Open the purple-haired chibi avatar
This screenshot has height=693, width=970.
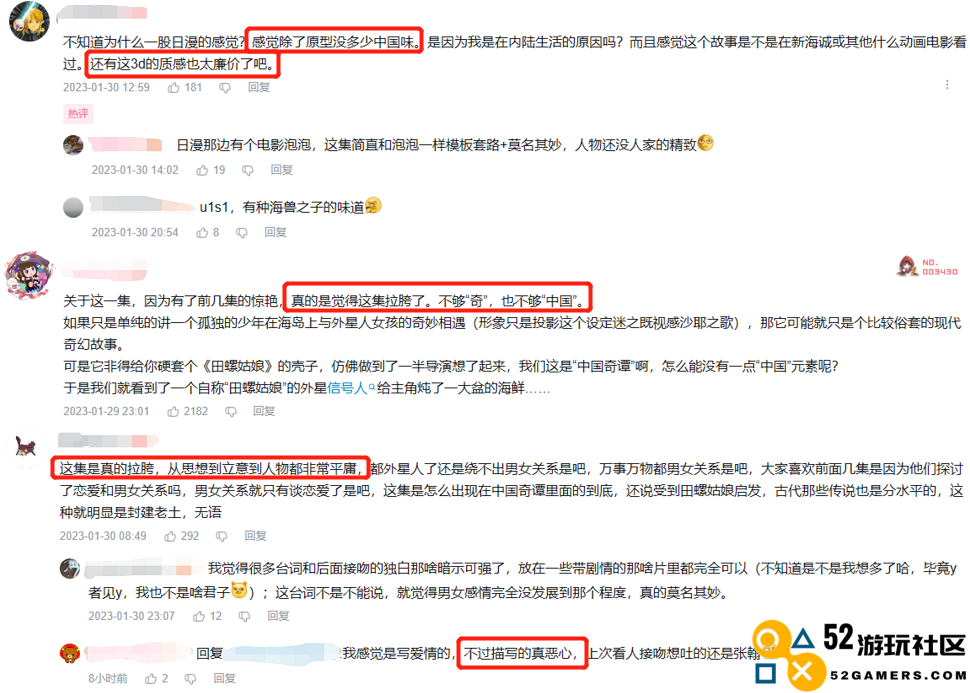[29, 275]
